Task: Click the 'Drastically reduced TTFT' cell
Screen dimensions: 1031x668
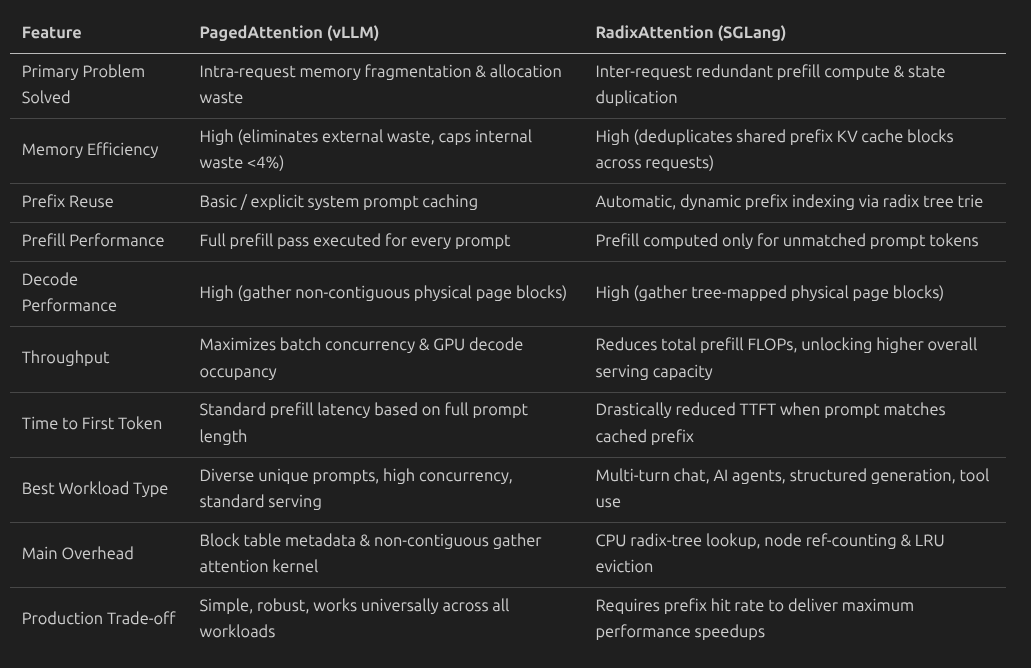Action: [x=770, y=423]
